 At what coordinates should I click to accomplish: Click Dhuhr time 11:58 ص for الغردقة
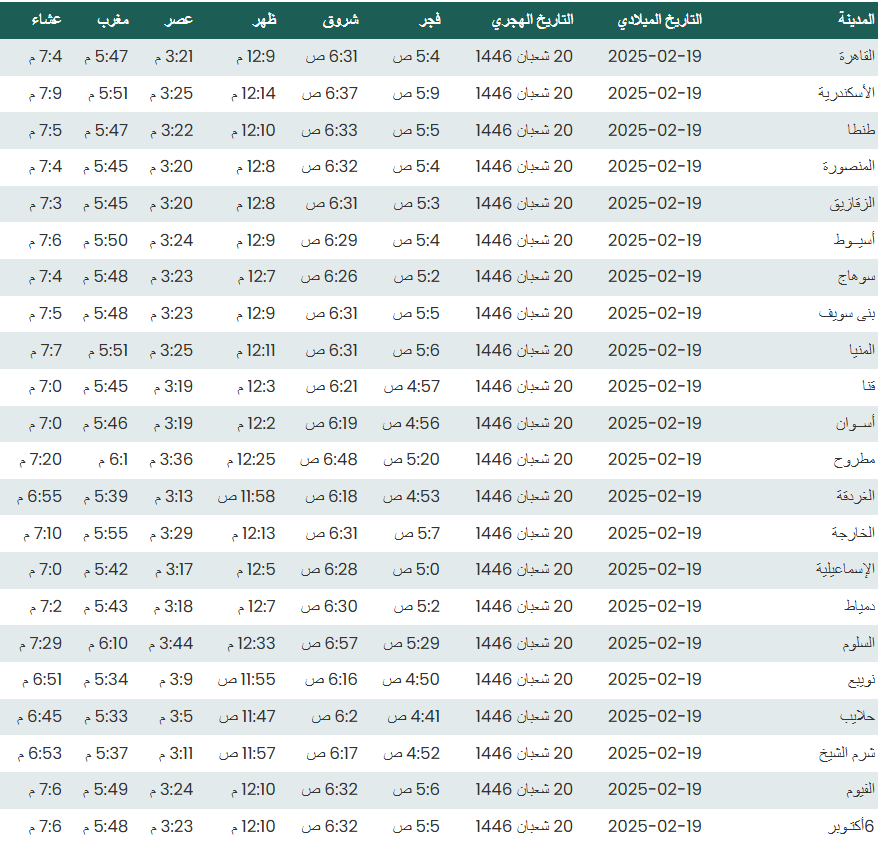246,497
